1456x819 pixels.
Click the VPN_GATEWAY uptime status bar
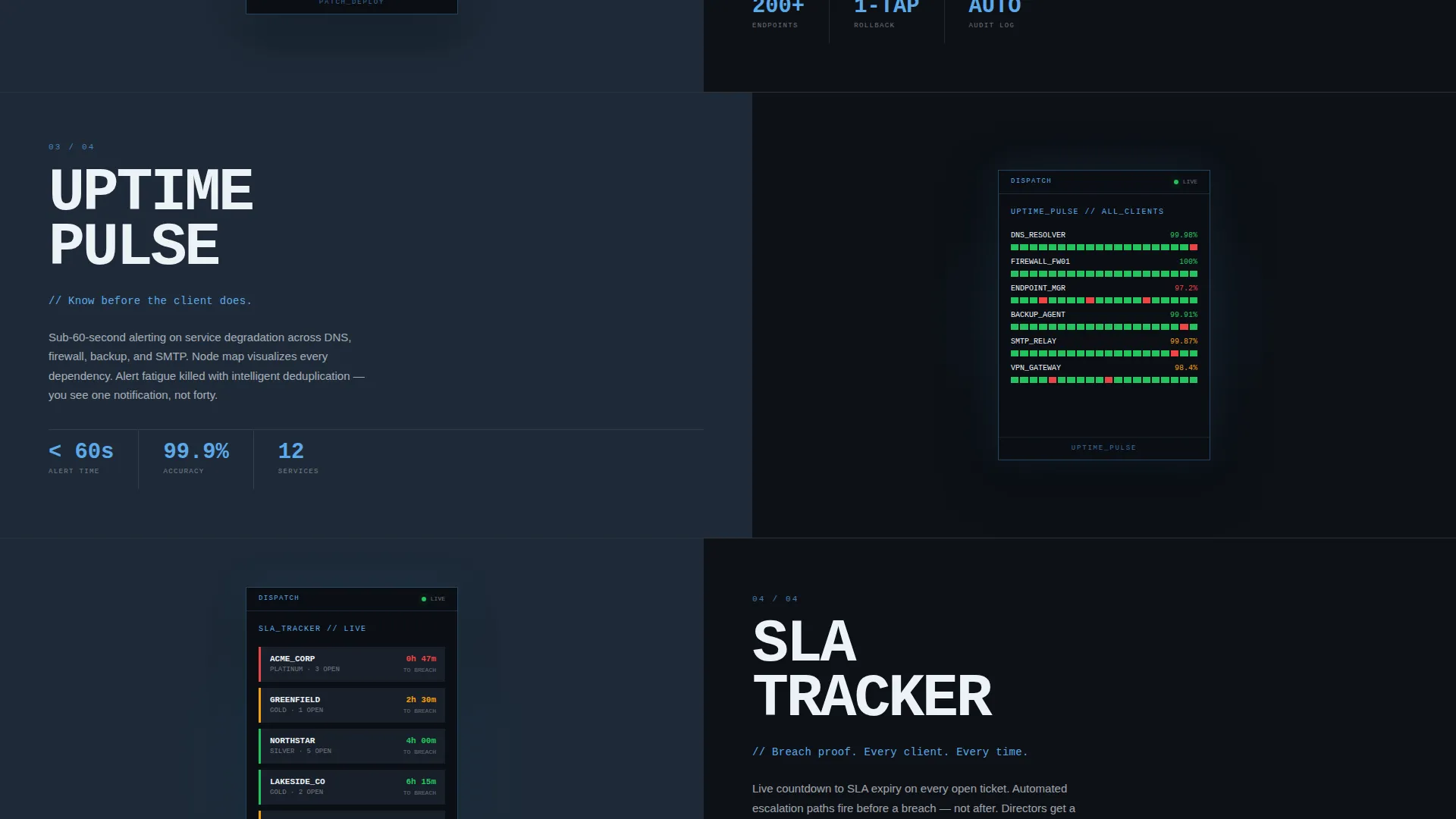tap(1104, 381)
